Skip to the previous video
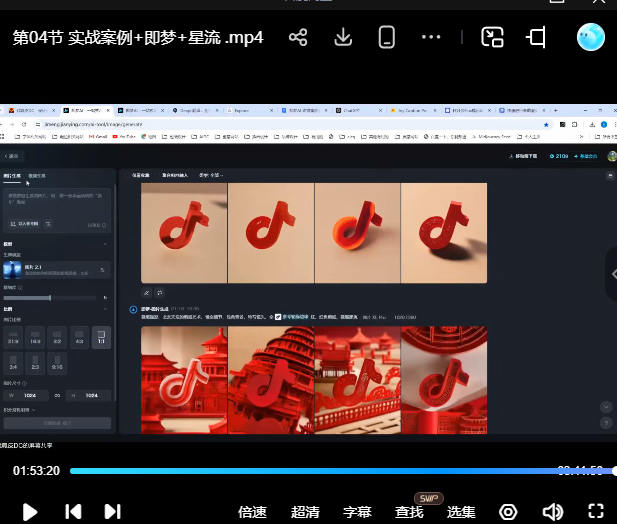This screenshot has height=524, width=617. pyautogui.click(x=73, y=511)
